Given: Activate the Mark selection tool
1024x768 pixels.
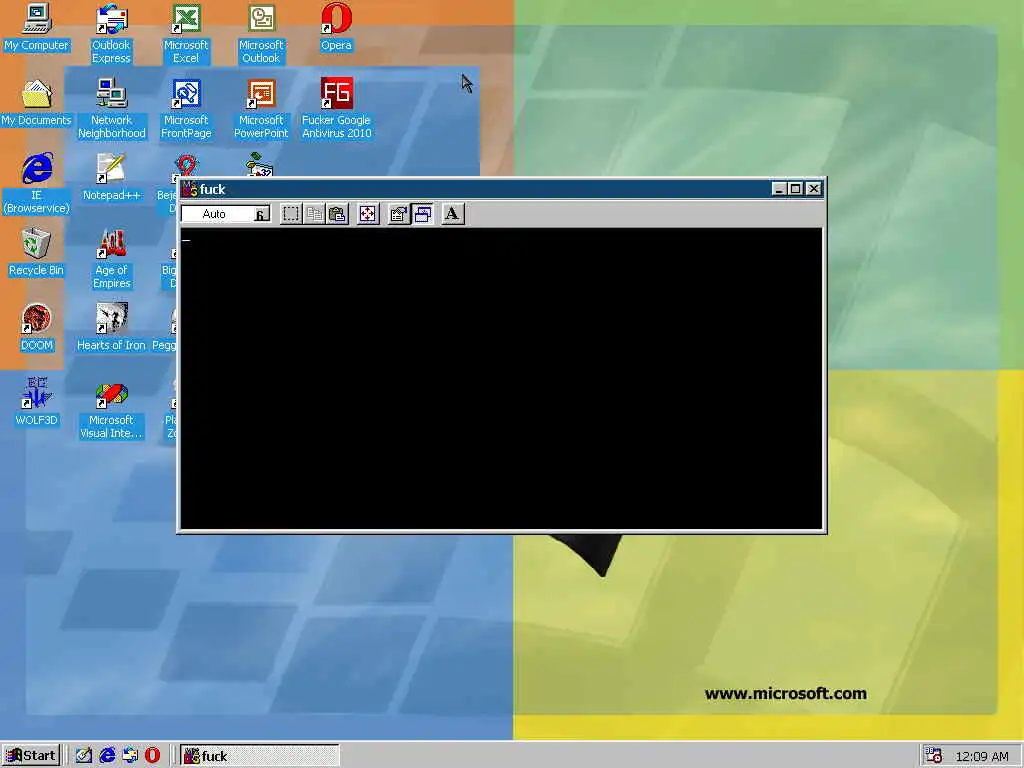Looking at the screenshot, I should 291,214.
